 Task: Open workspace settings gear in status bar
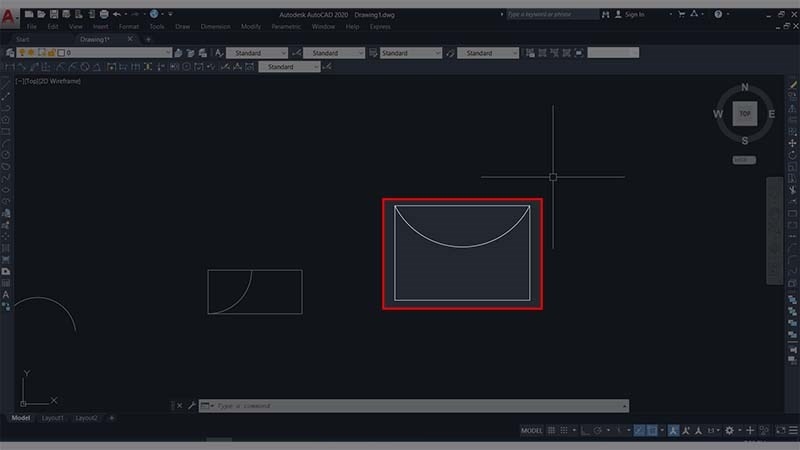pos(727,431)
